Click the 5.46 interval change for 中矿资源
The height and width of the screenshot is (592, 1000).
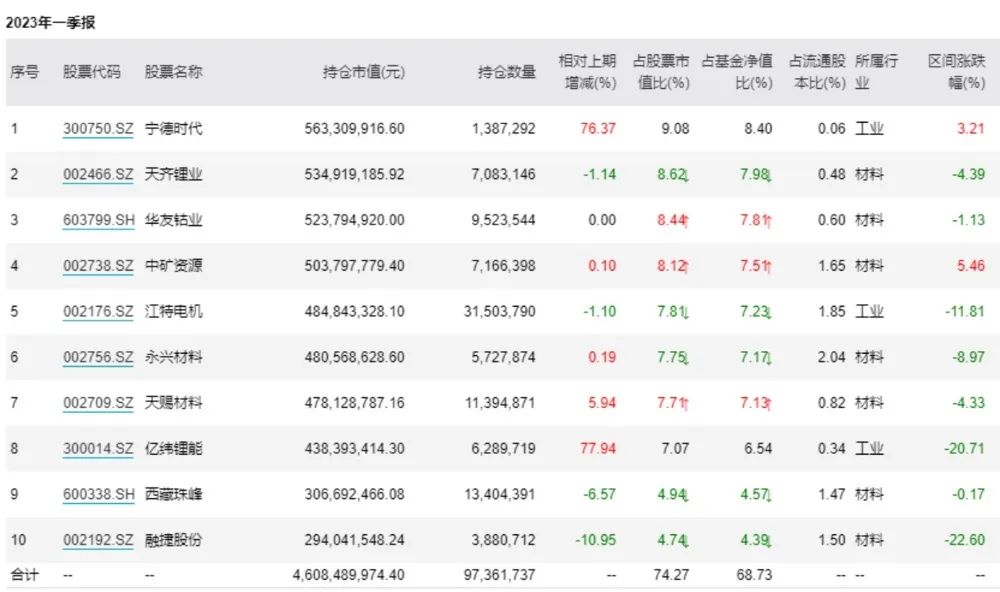971,265
